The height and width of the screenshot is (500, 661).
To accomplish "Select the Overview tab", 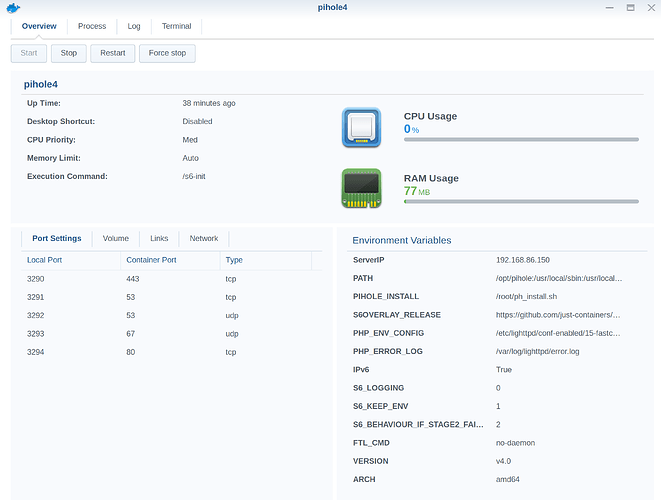I will pos(39,26).
